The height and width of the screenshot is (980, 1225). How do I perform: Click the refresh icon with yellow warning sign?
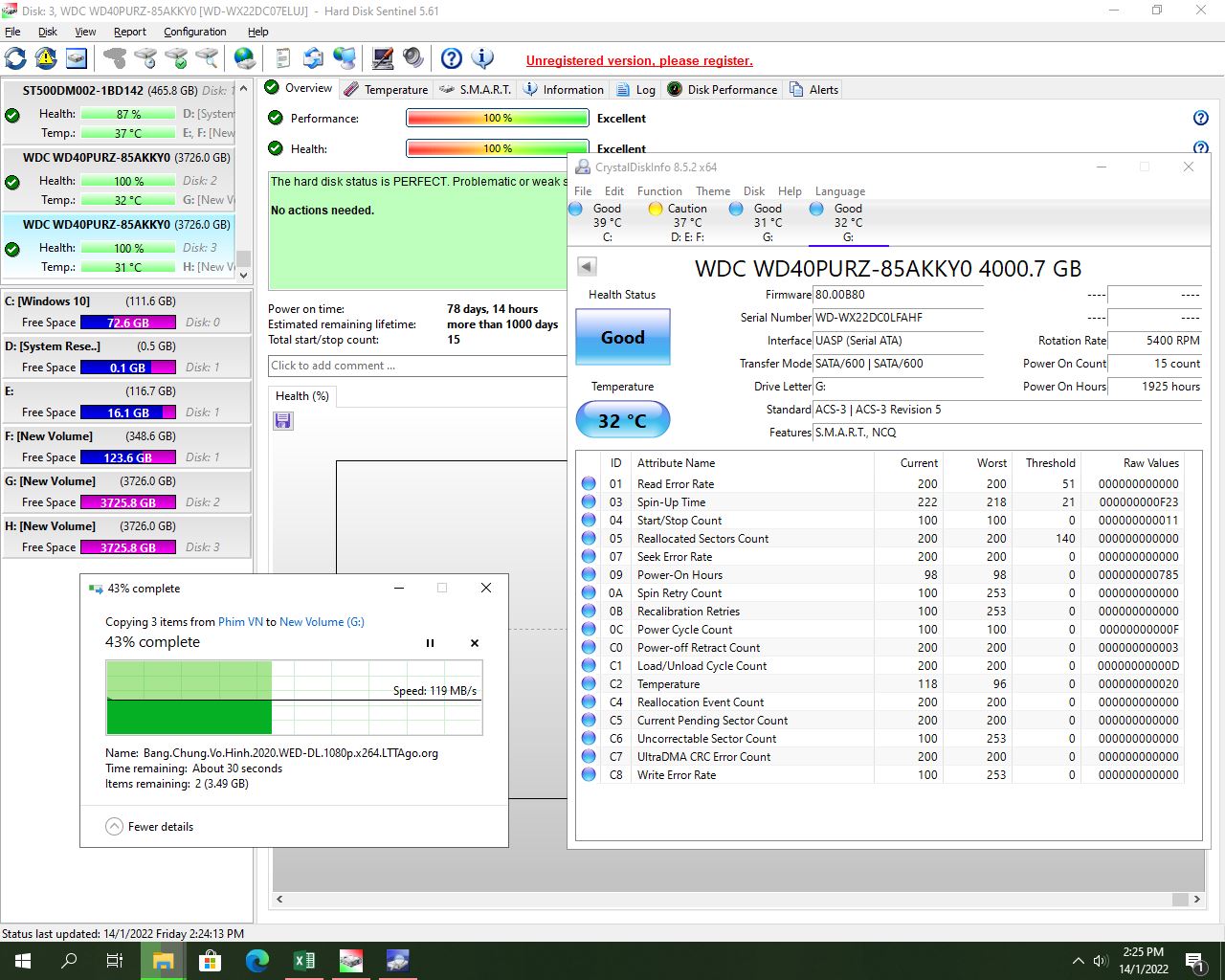pos(46,58)
